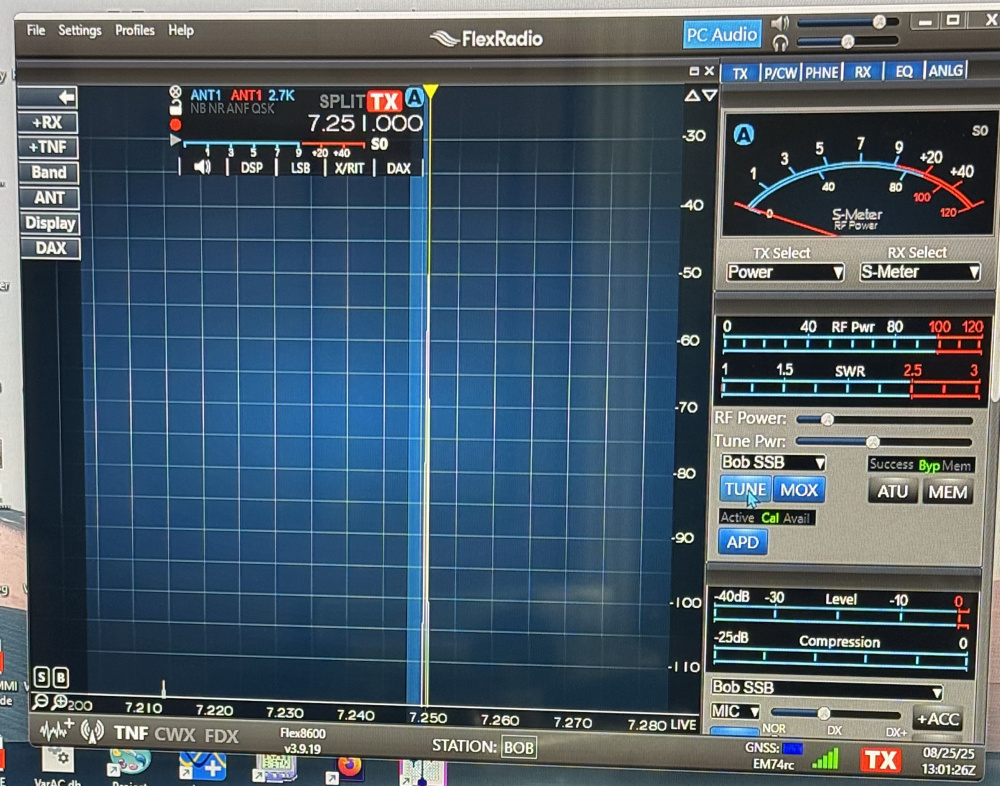
Task: Switch to the P/CW panel tab
Action: click(x=781, y=73)
